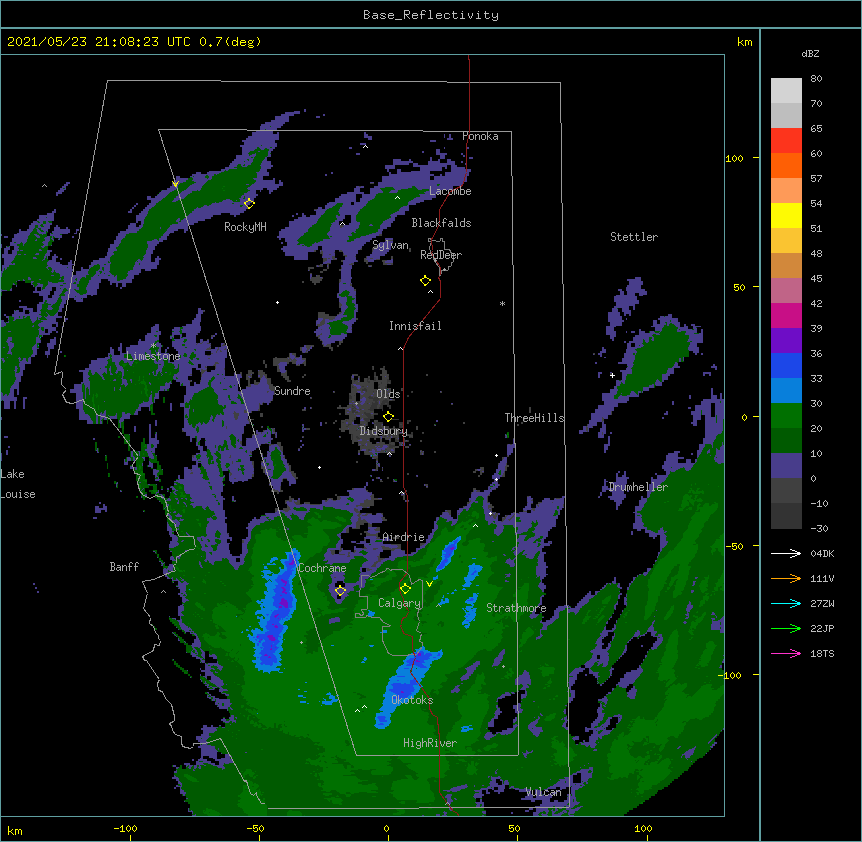Click the Banff label

(124, 567)
